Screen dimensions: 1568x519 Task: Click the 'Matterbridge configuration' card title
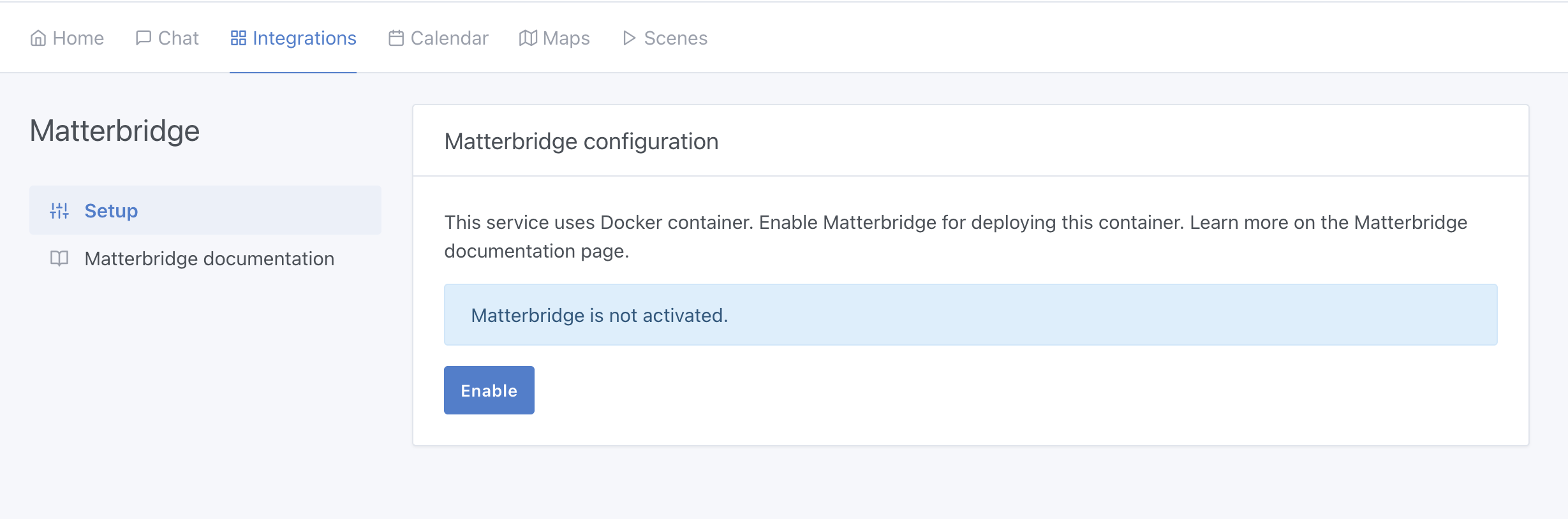click(582, 142)
